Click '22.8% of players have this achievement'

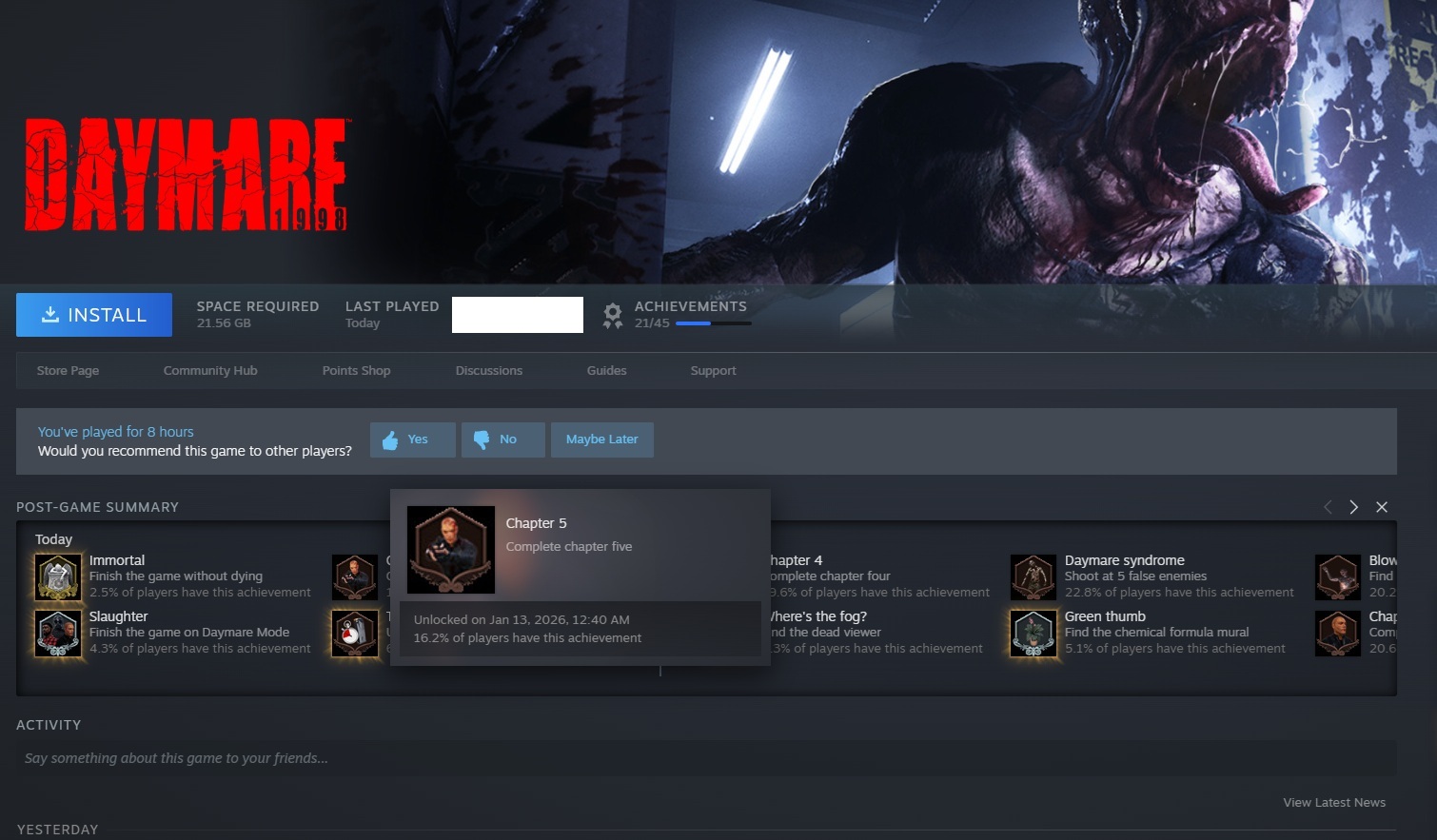point(1180,593)
